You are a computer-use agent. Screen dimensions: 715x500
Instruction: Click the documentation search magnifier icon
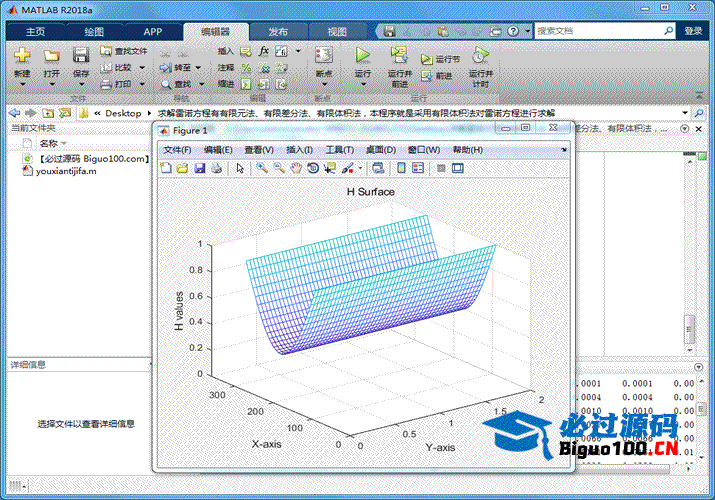668,31
